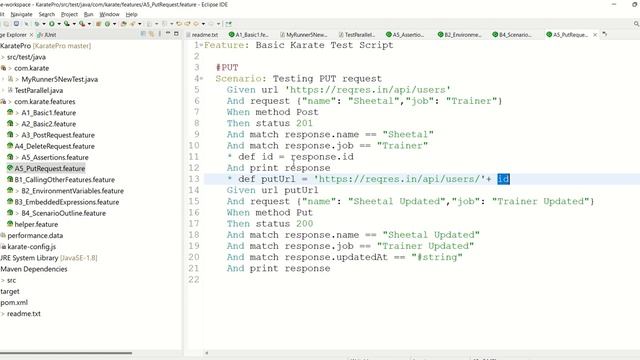Switch to the B4_Scenario editor tab
The height and width of the screenshot is (360, 640).
512,35
